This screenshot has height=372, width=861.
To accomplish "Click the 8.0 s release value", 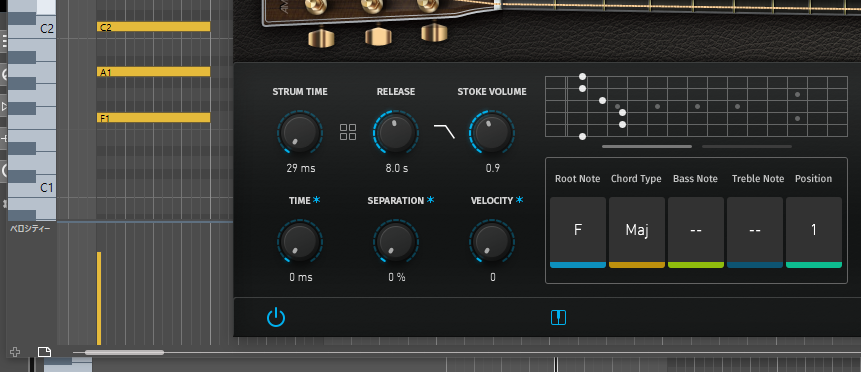I will 396,168.
